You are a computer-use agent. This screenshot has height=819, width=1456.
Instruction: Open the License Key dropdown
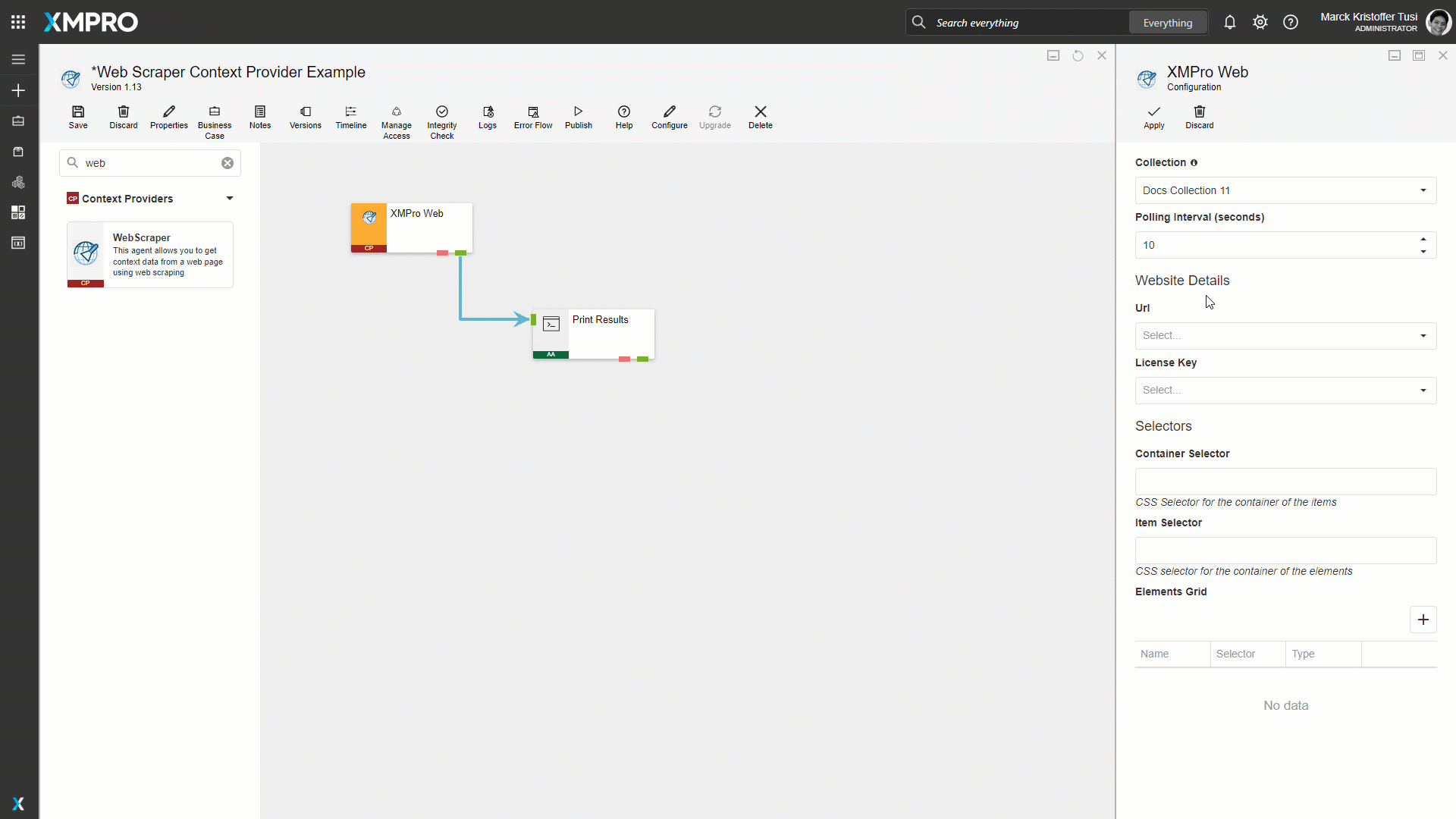click(x=1285, y=391)
